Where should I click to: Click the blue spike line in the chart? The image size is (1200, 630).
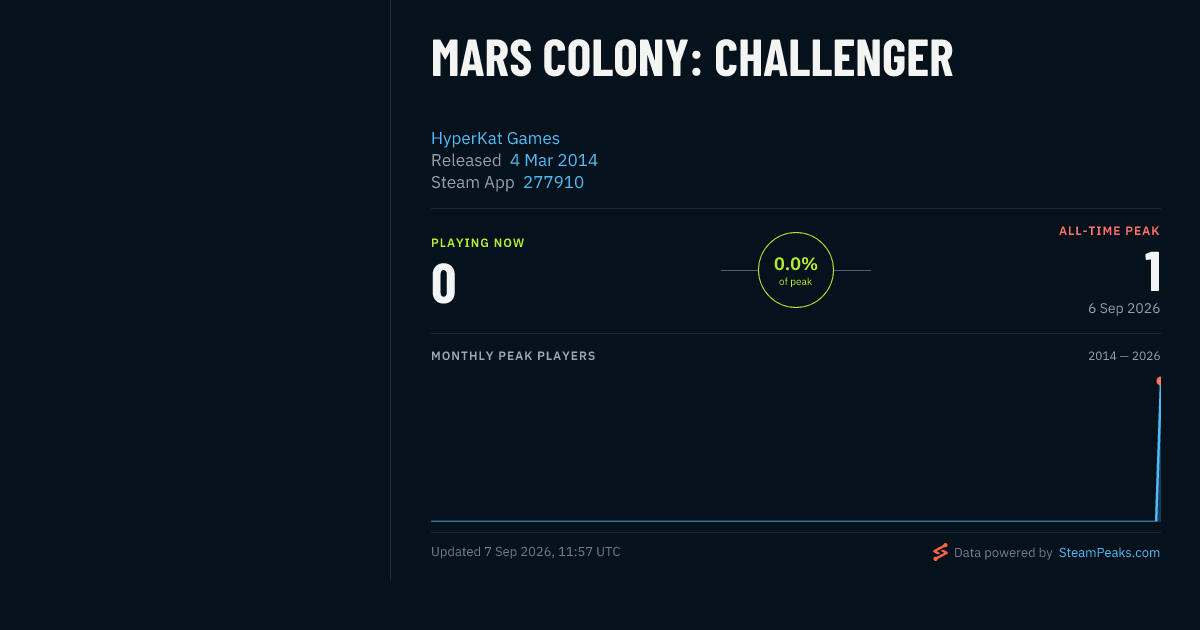click(x=1158, y=450)
